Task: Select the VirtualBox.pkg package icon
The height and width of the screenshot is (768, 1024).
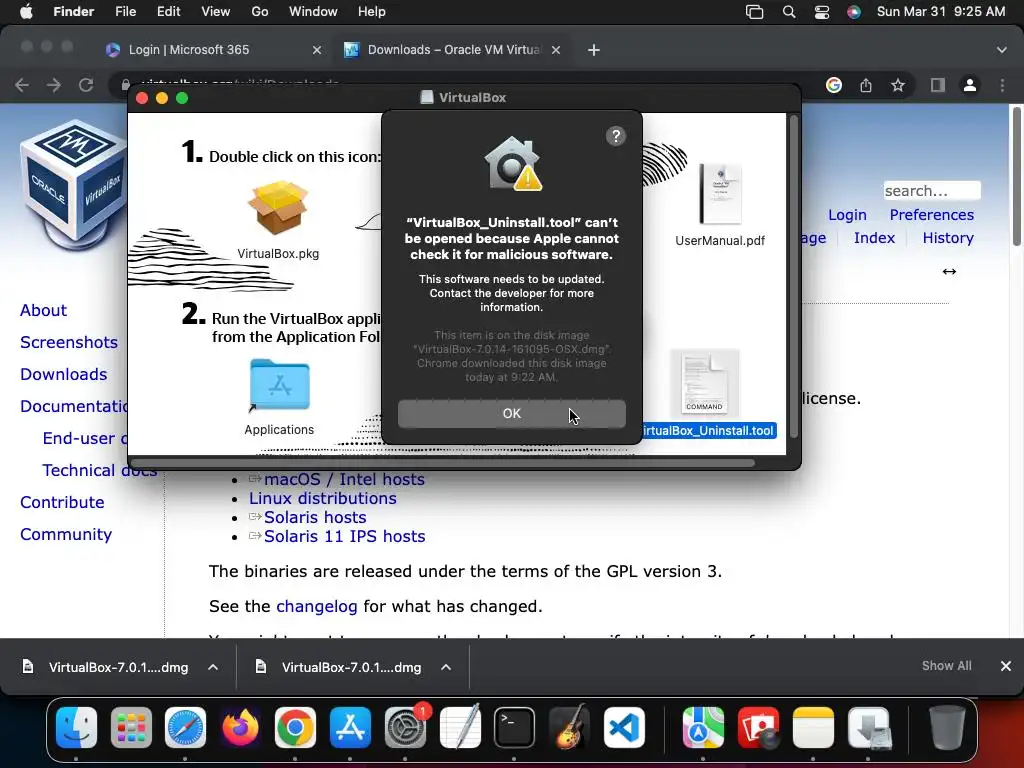Action: point(278,208)
